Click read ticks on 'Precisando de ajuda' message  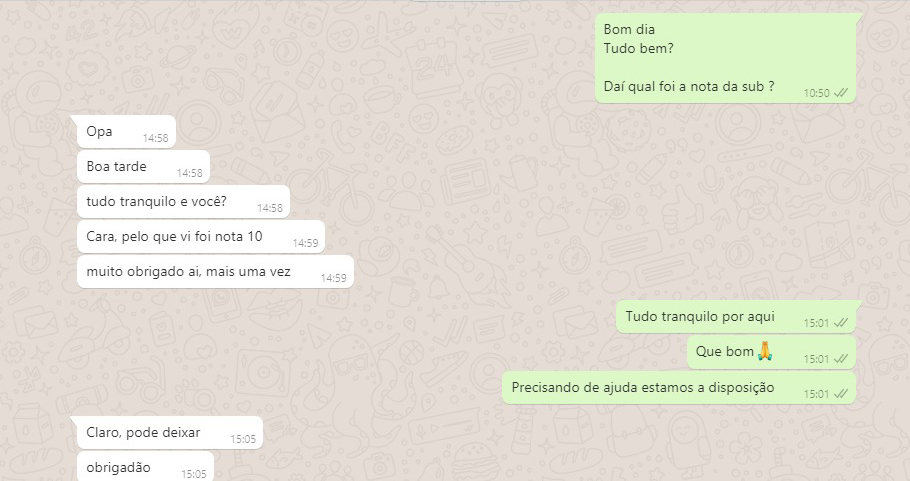840,394
